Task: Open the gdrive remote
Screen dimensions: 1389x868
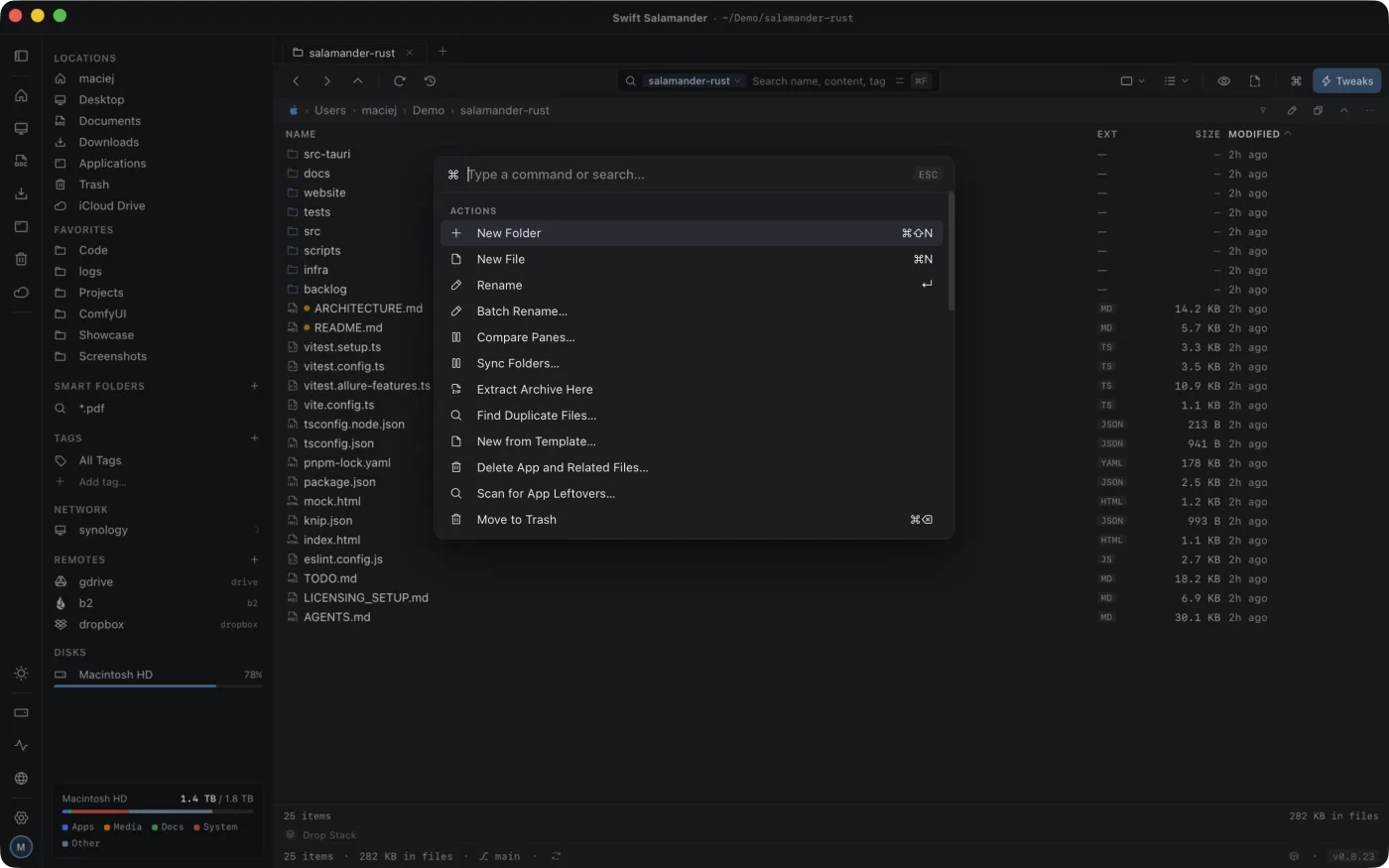Action: [x=157, y=582]
